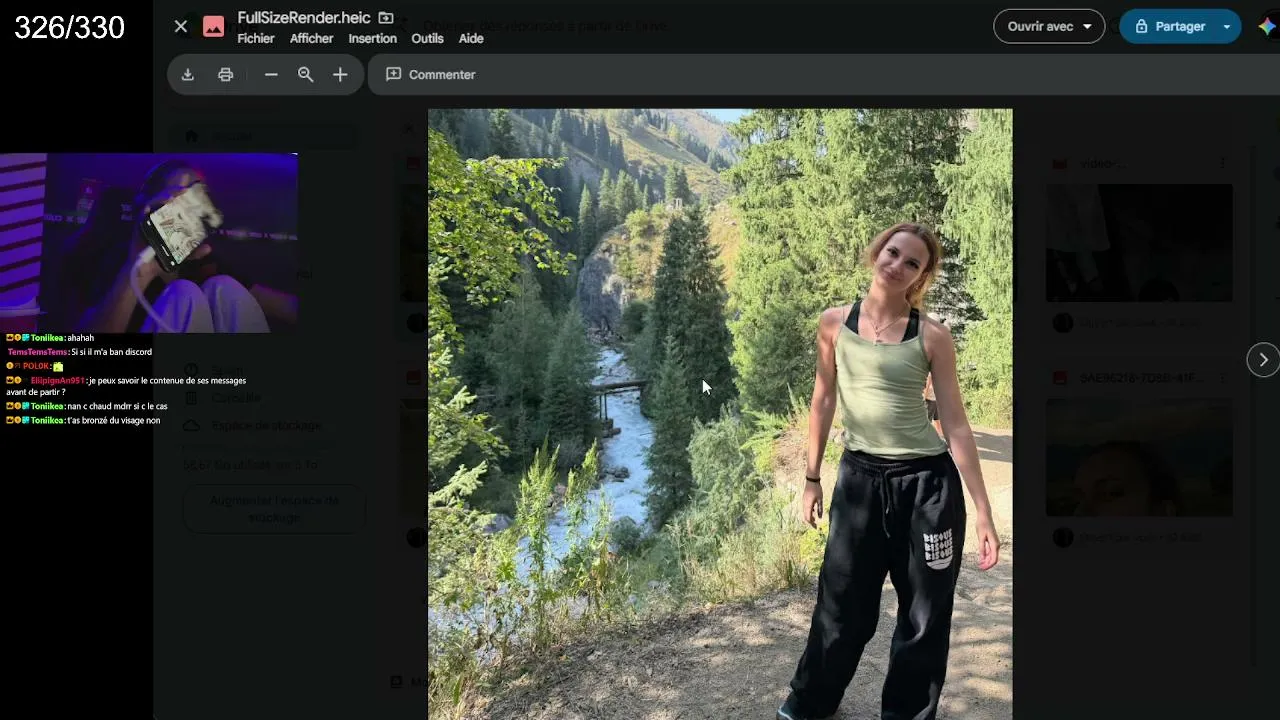Click the dimmed Corbeille sidebar item
The image size is (1280, 720).
236,398
